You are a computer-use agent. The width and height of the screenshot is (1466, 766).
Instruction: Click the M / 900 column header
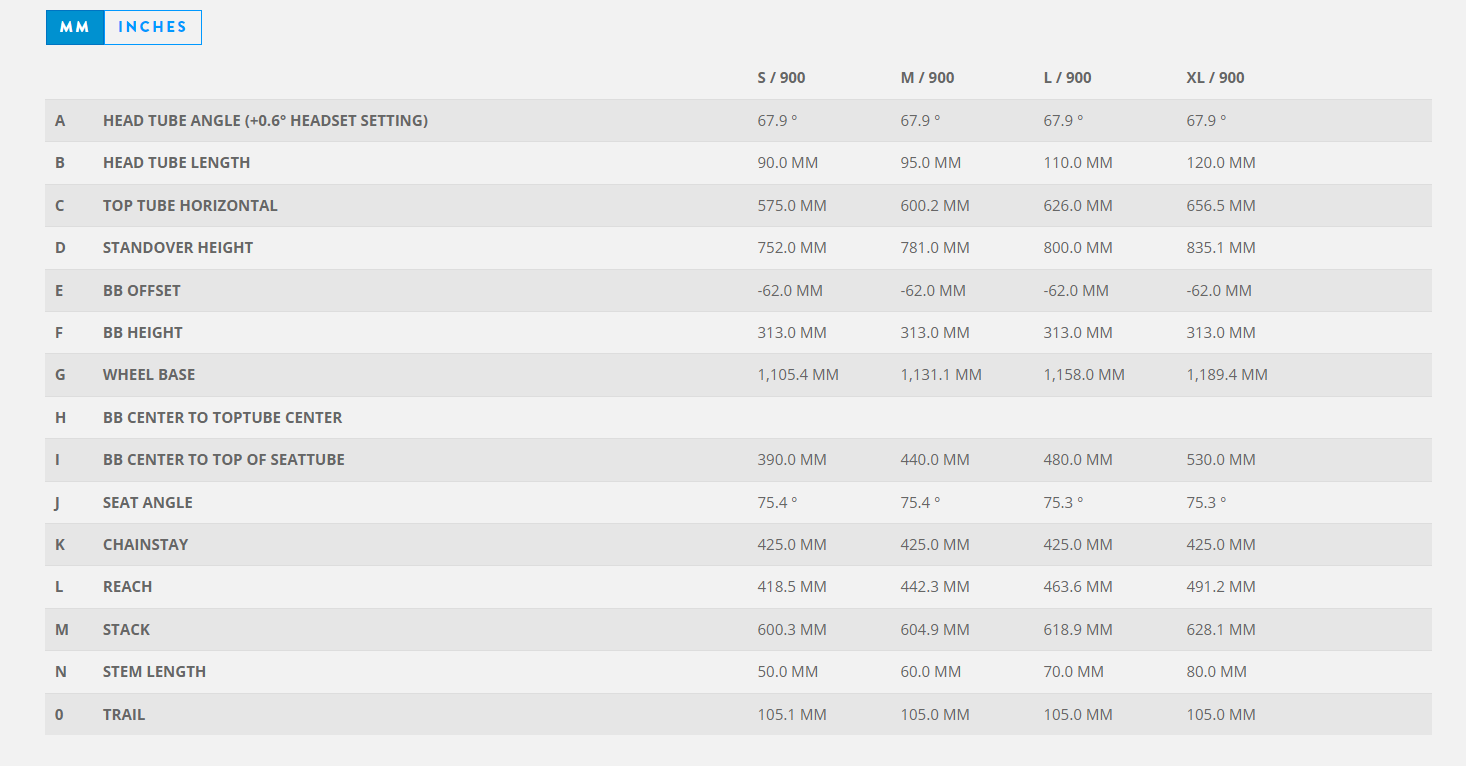pos(927,78)
